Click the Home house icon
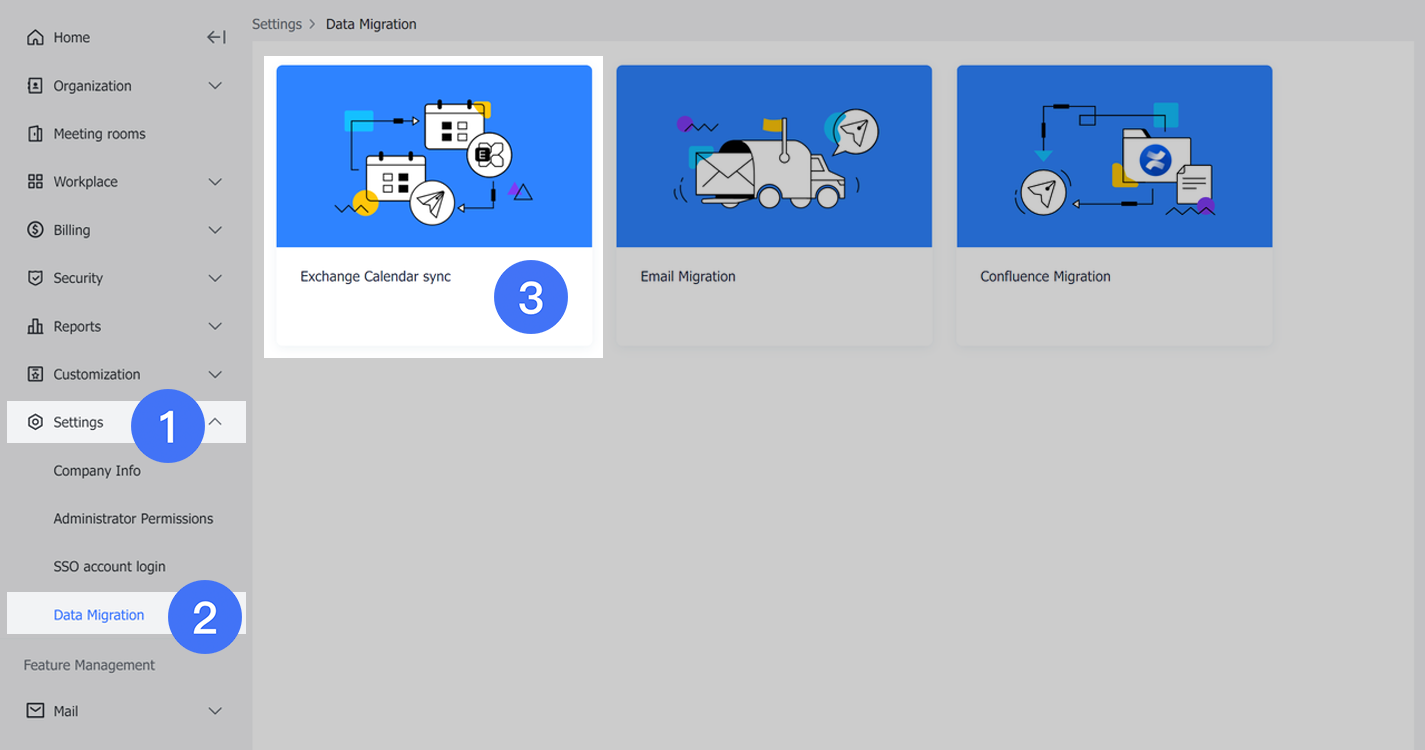Screen dimensions: 1425x750 pos(35,38)
